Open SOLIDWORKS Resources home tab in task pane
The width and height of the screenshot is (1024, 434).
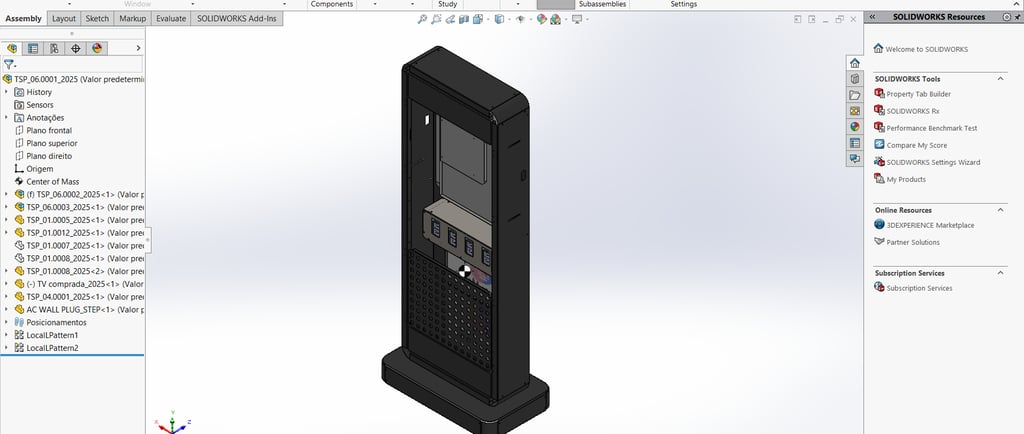[855, 63]
